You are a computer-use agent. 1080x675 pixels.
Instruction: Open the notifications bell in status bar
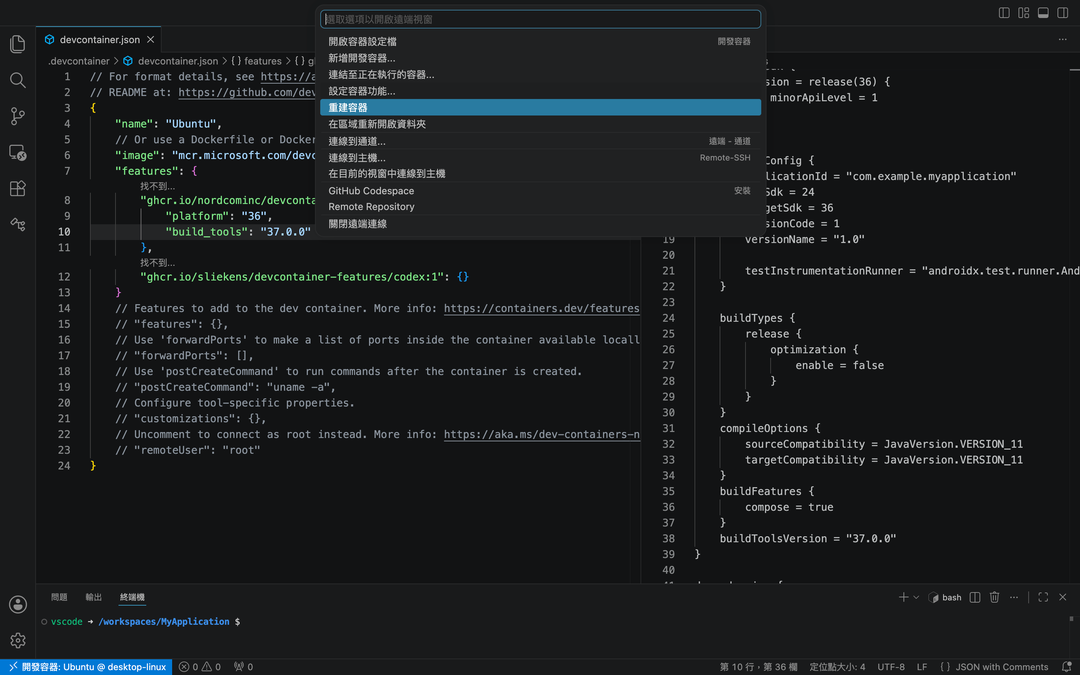(x=1066, y=667)
